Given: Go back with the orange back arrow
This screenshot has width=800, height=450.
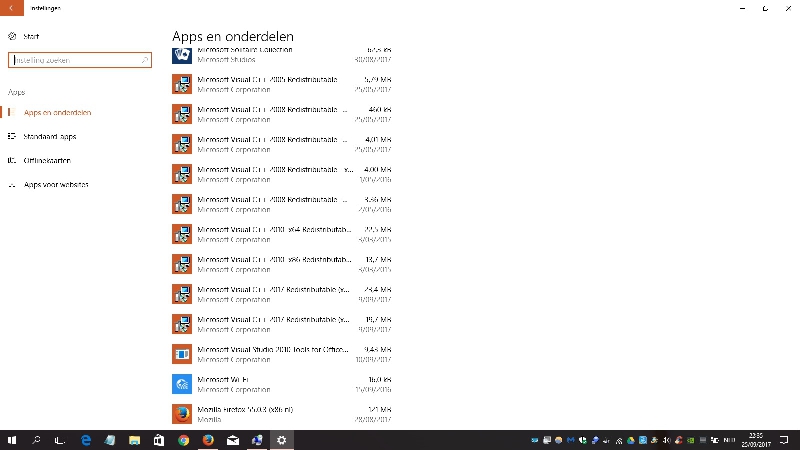Looking at the screenshot, I should [x=12, y=8].
